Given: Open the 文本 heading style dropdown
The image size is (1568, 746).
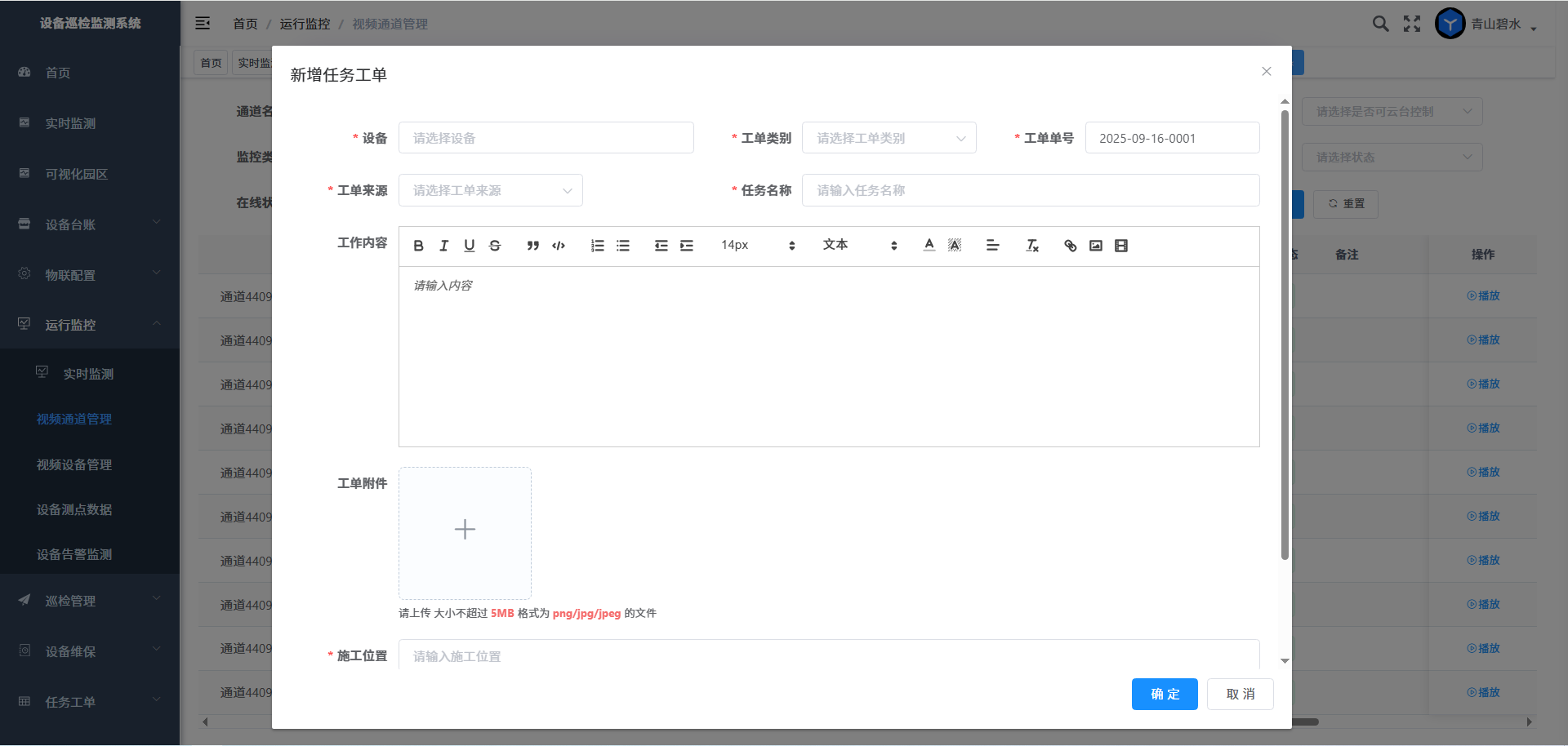Looking at the screenshot, I should point(859,246).
